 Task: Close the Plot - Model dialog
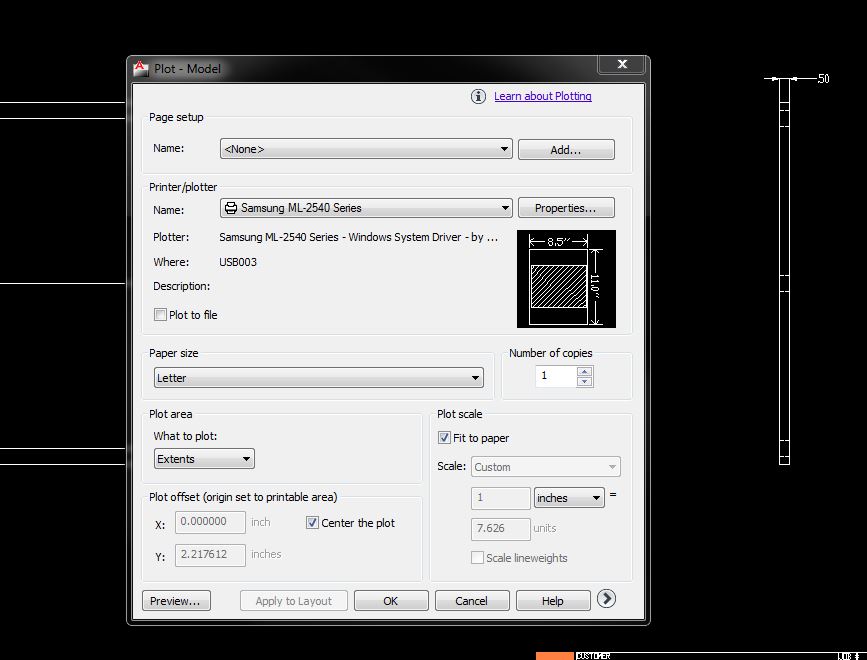point(622,64)
